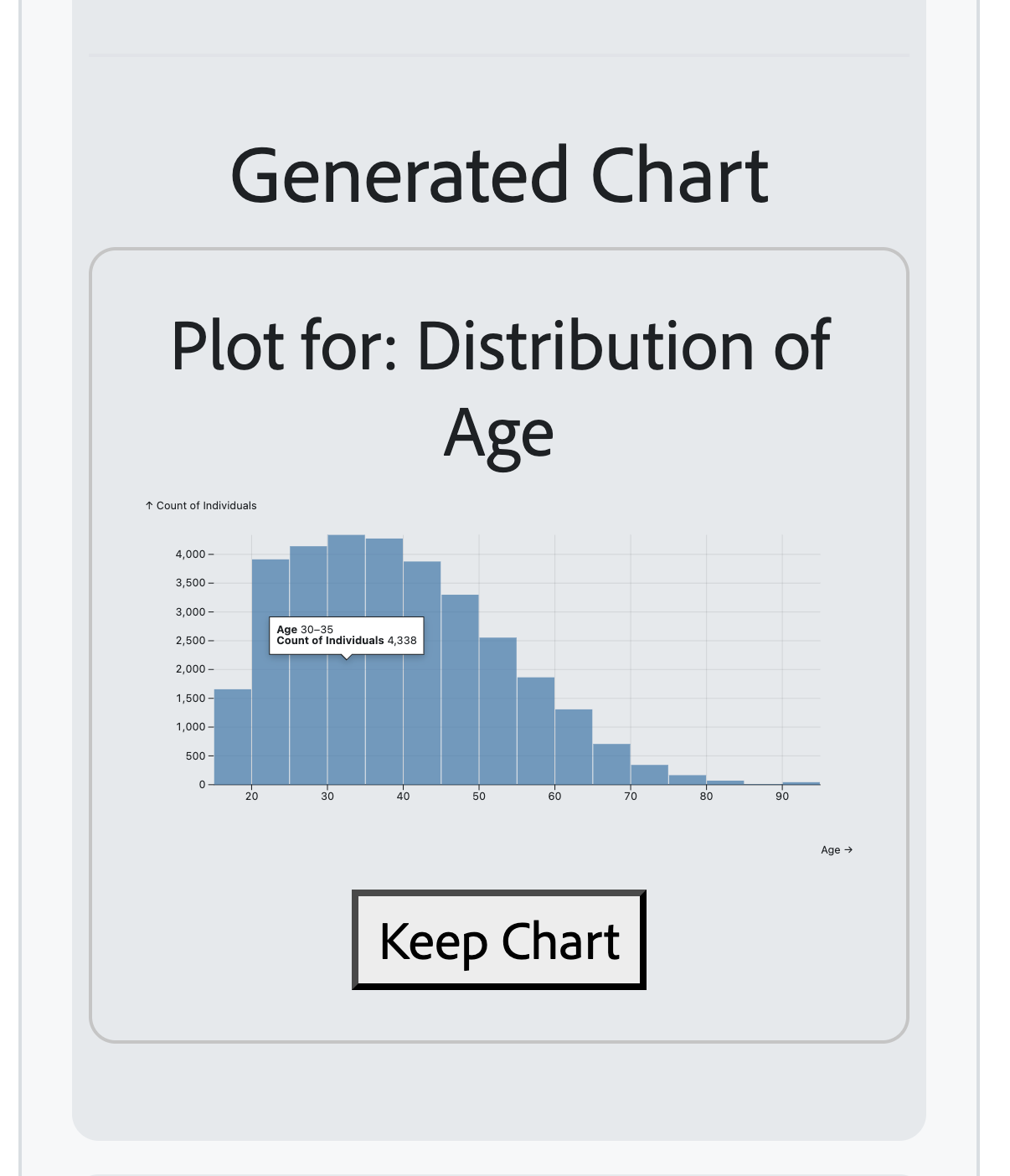The image size is (1010, 1176).
Task: Click the bar for ages 60–65
Action: [x=574, y=747]
